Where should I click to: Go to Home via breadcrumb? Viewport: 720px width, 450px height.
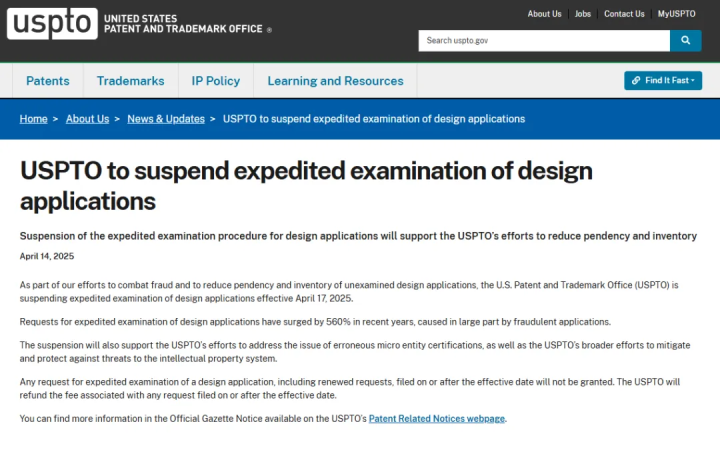pos(33,119)
